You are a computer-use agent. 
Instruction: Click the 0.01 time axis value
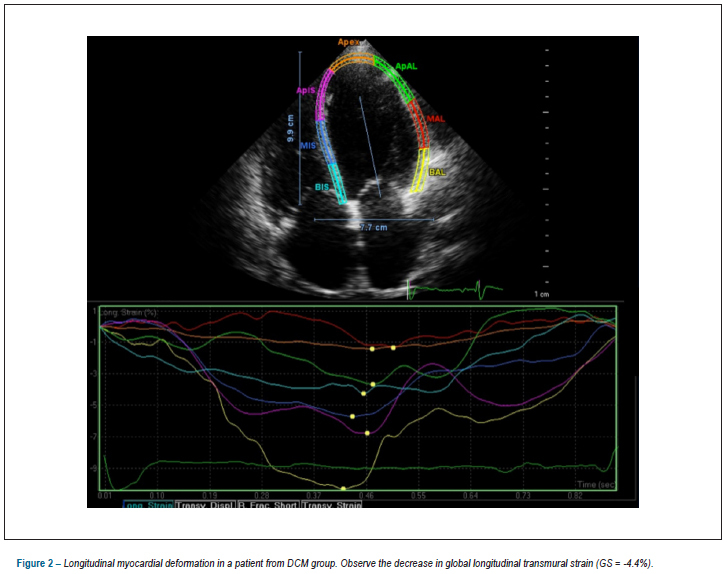(105, 496)
